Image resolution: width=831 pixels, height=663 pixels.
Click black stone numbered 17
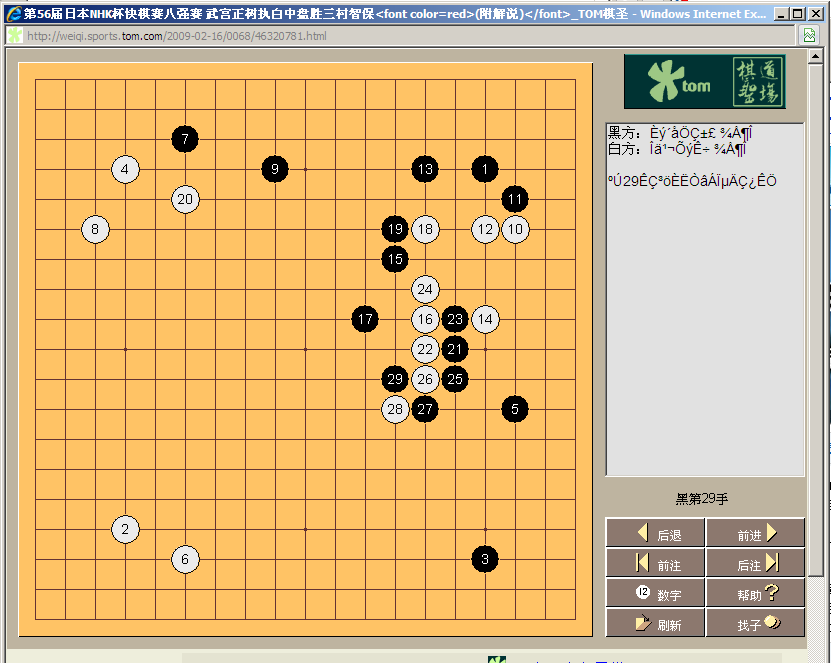coord(365,319)
